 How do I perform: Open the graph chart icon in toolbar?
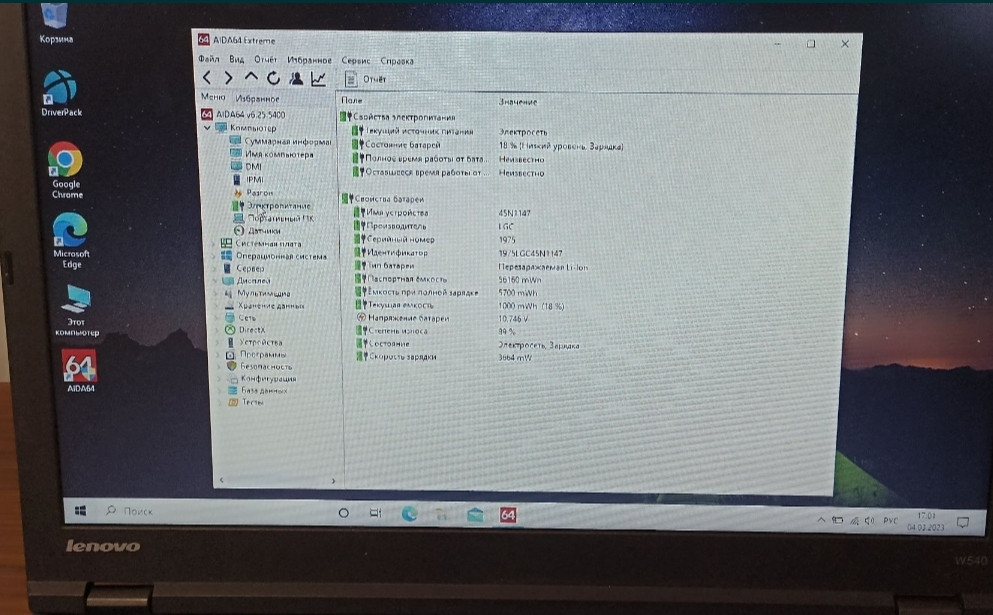(319, 79)
